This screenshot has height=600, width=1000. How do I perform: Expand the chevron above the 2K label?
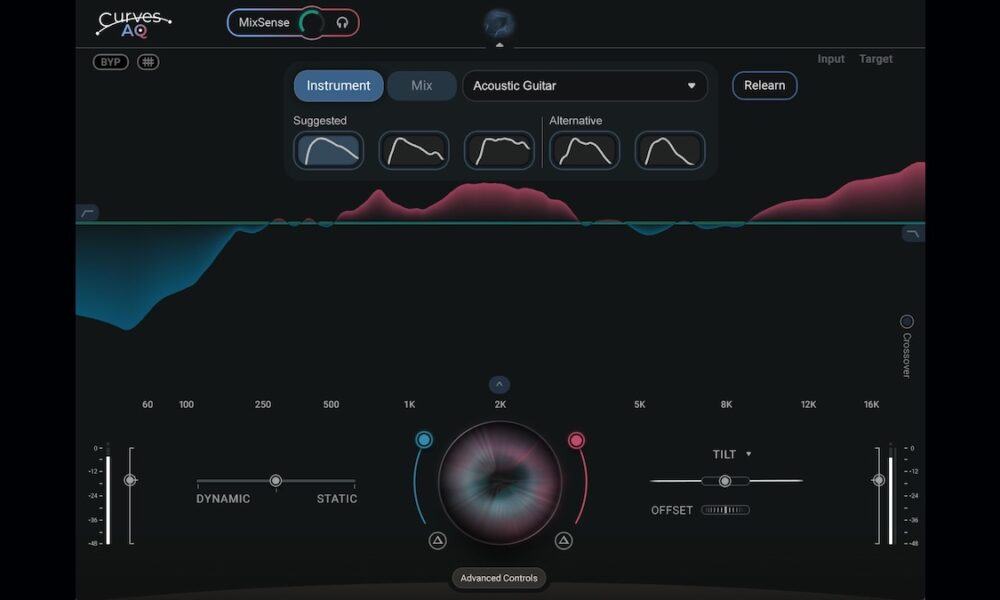point(499,384)
